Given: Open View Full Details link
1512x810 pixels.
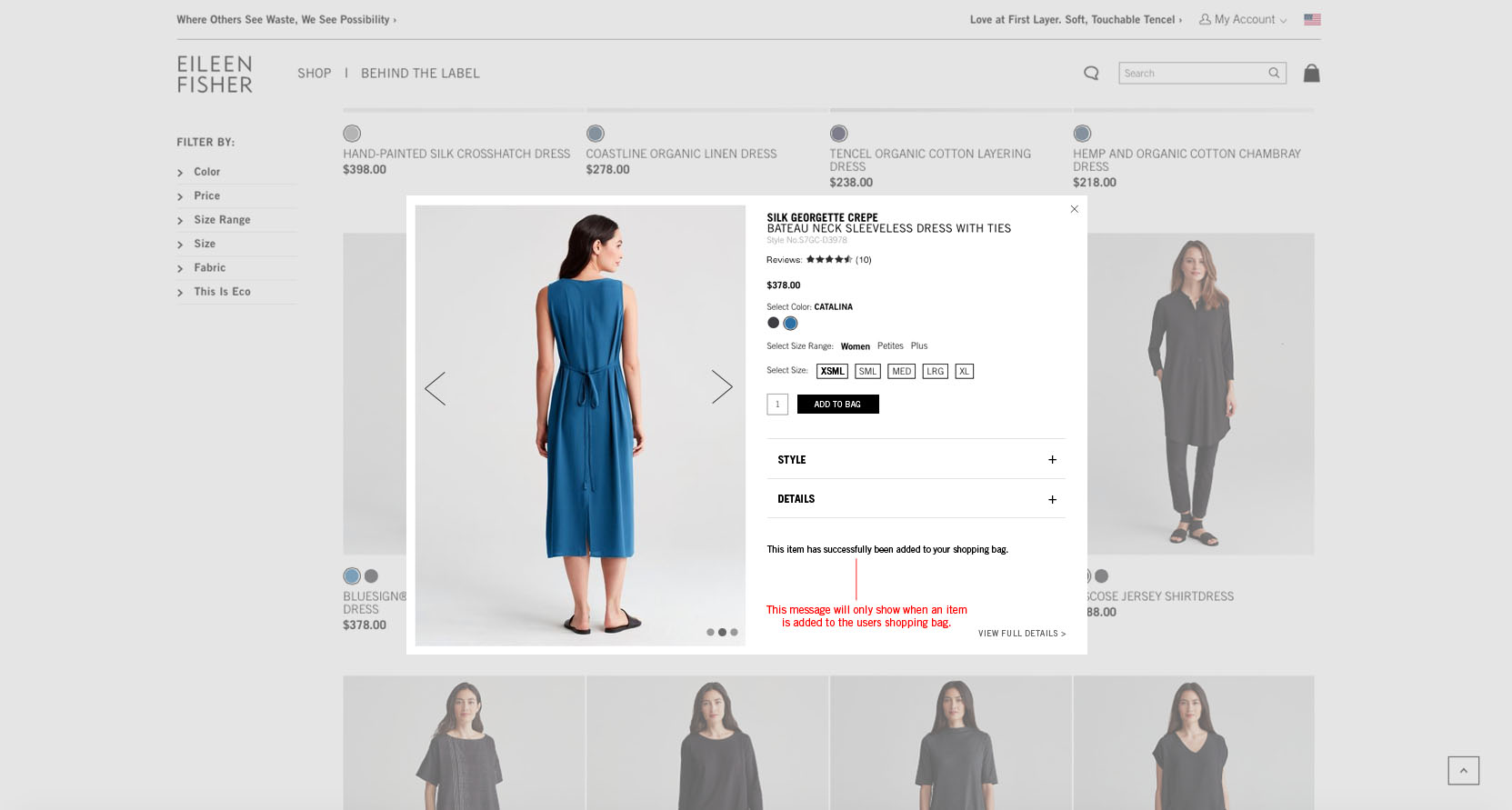Looking at the screenshot, I should tap(1021, 634).
